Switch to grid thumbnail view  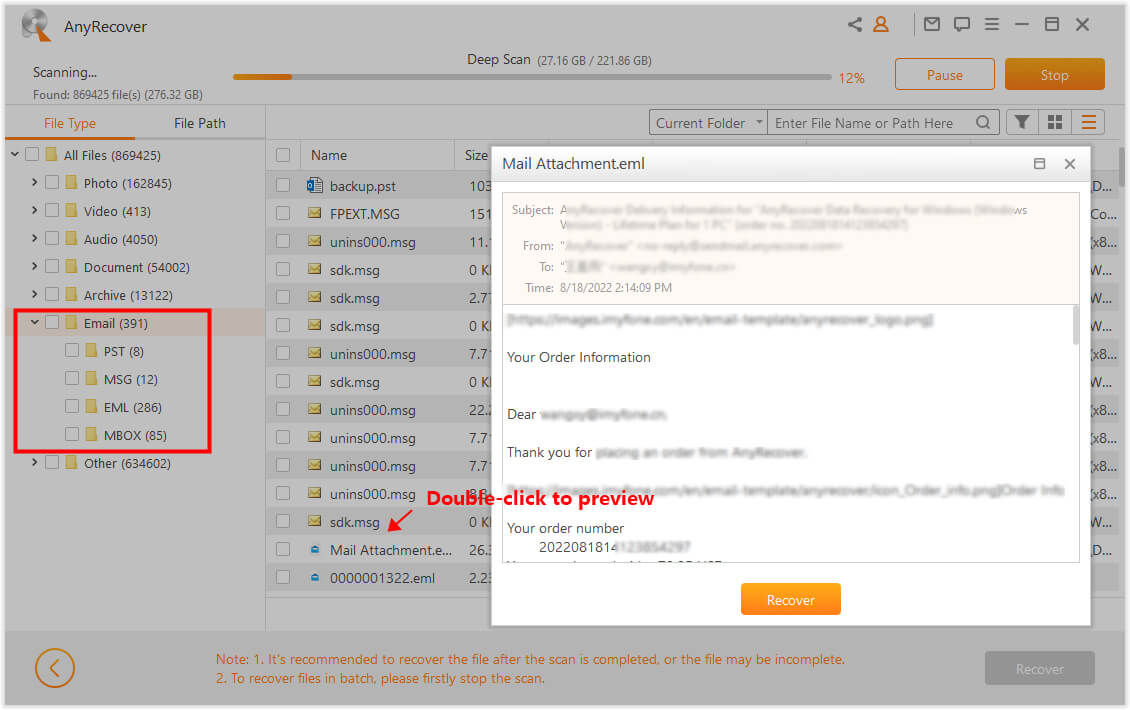pyautogui.click(x=1054, y=122)
